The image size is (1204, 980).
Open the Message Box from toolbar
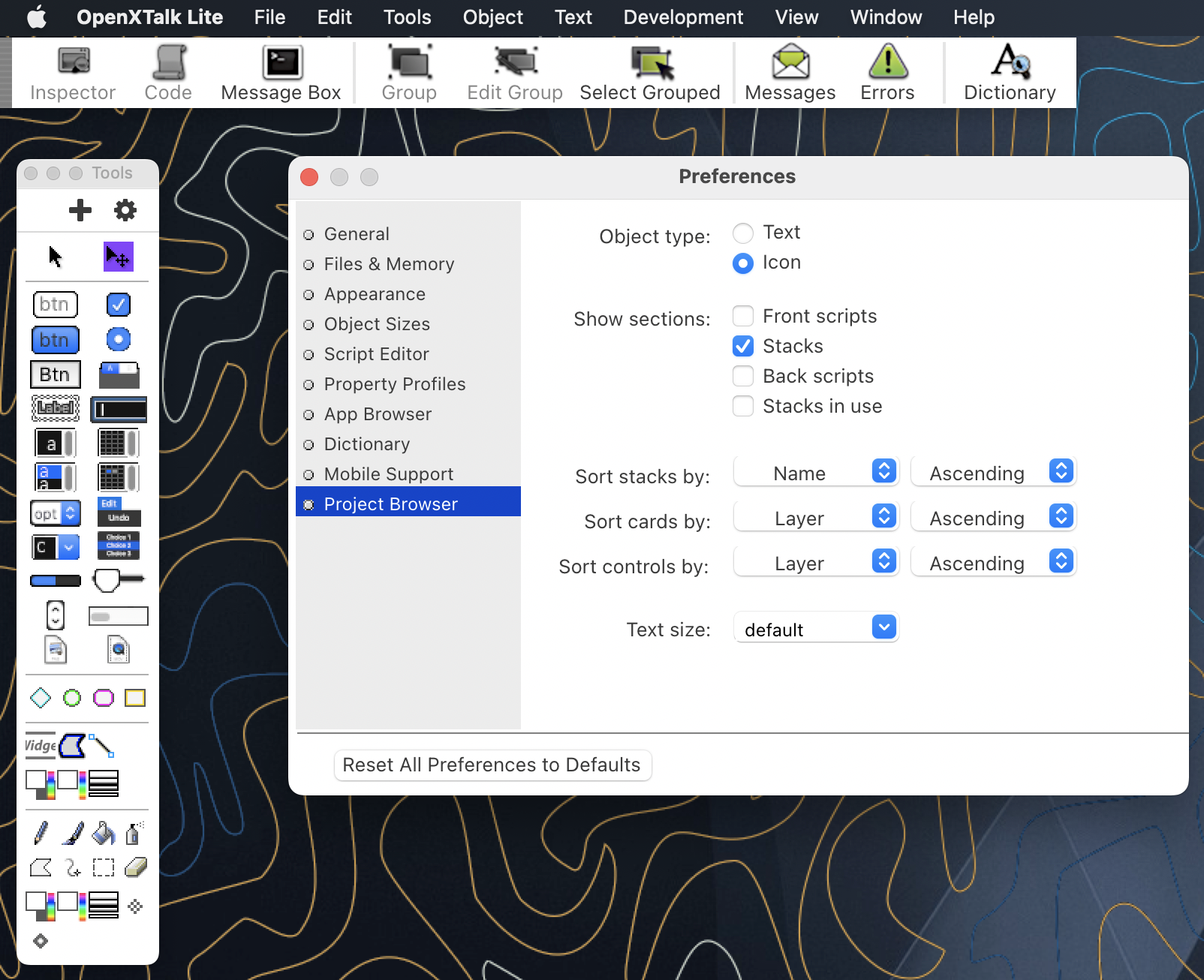click(281, 73)
